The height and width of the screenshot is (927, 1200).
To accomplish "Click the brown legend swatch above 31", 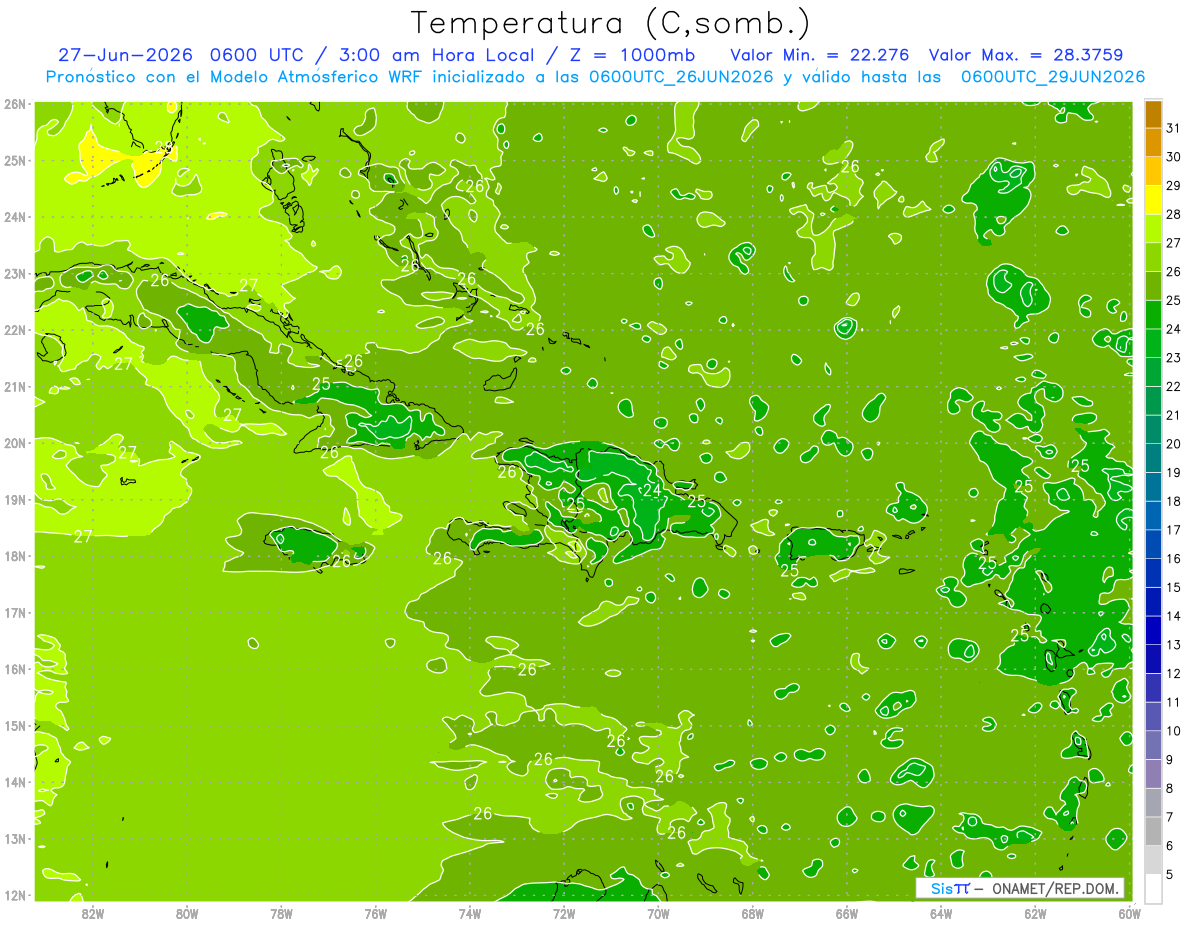I will [x=1152, y=114].
